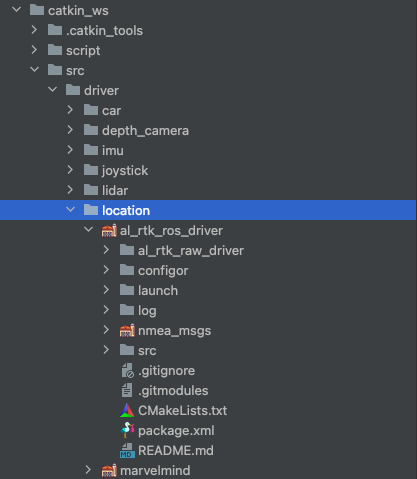Expand the configor folder arrow
This screenshot has width=417, height=479.
point(106,270)
